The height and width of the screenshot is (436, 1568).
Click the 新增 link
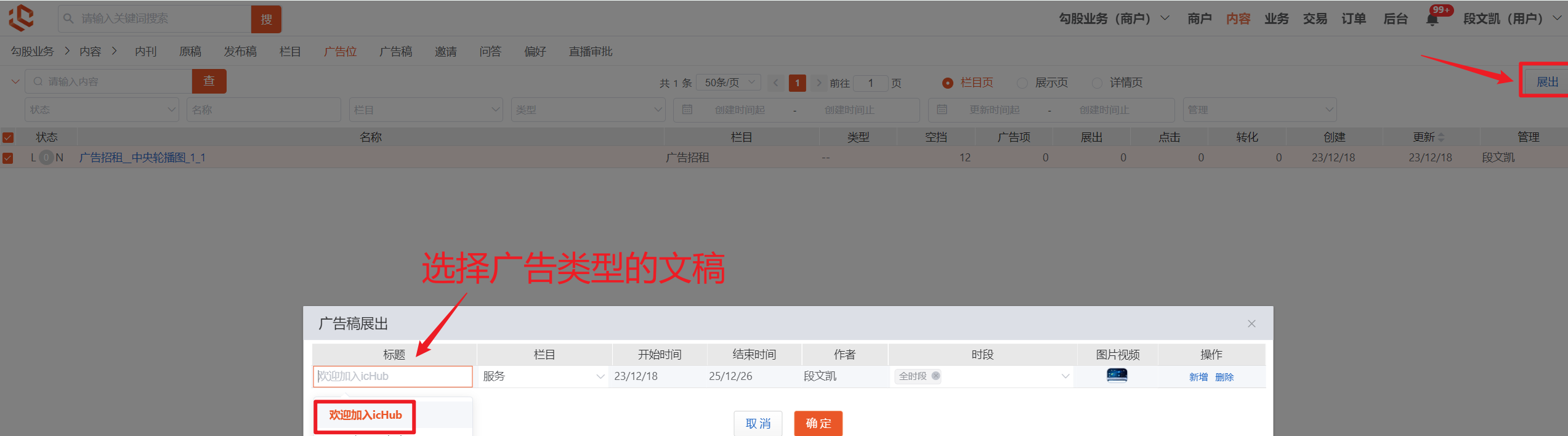point(1198,377)
